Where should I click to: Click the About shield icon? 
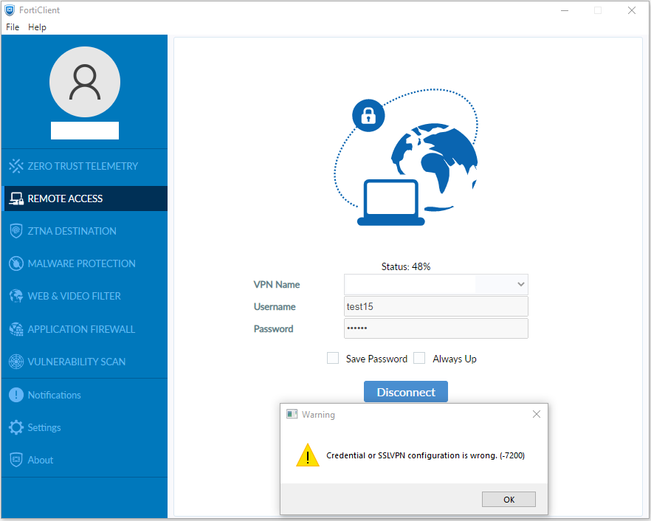pyautogui.click(x=16, y=460)
